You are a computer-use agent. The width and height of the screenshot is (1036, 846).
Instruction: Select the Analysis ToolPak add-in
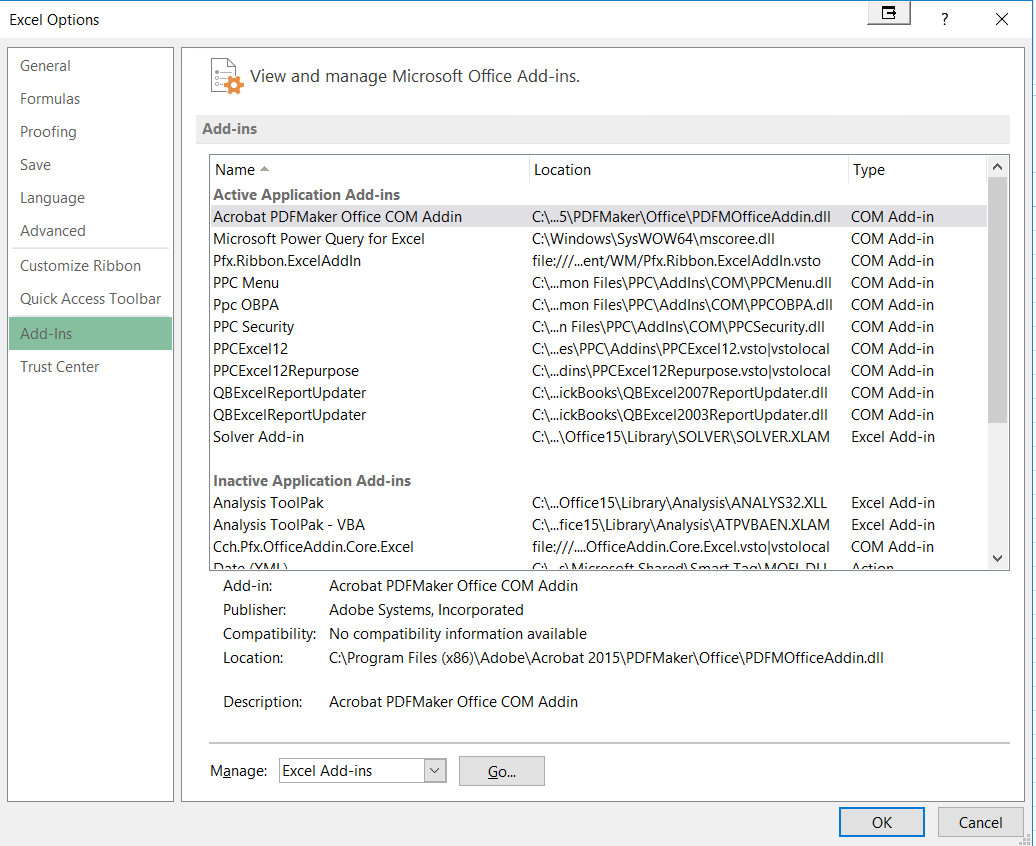click(x=268, y=503)
